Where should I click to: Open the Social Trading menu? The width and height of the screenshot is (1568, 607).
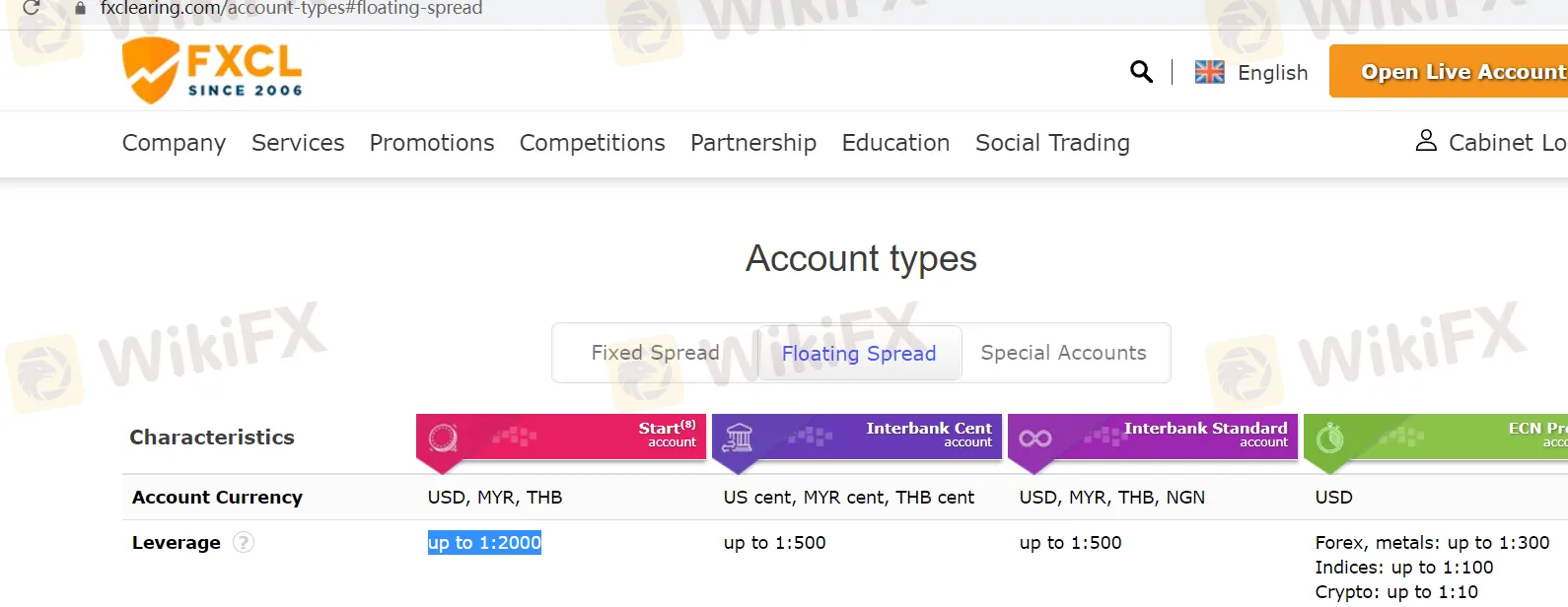point(1052,143)
